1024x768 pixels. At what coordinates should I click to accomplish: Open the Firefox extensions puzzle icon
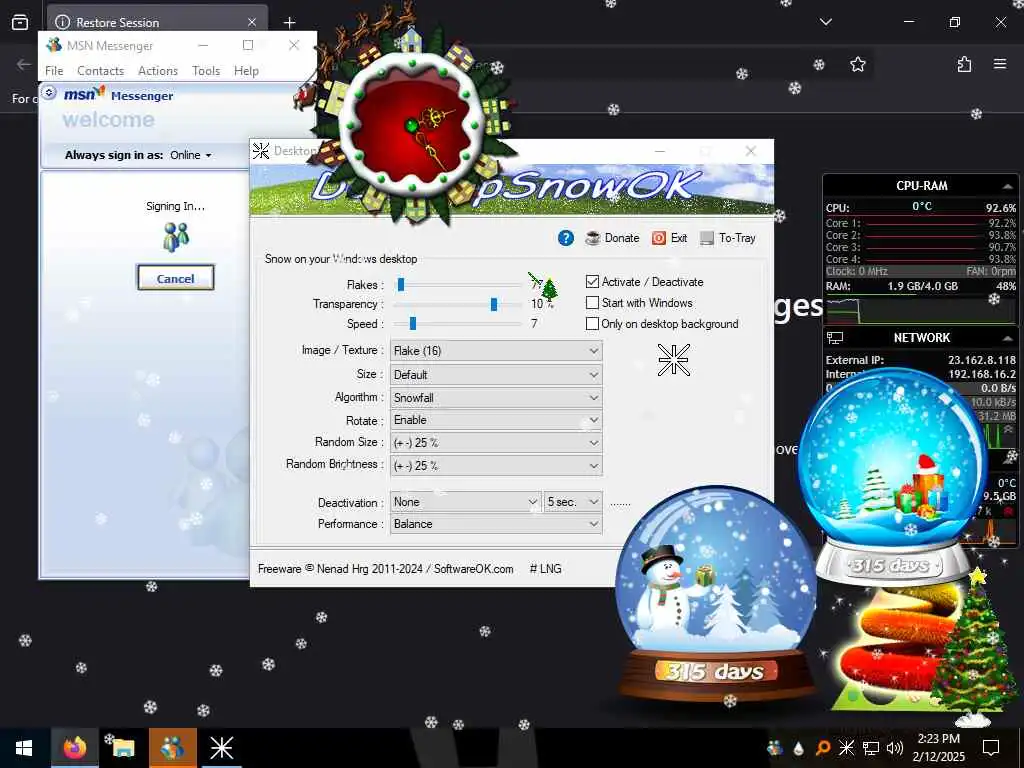964,64
